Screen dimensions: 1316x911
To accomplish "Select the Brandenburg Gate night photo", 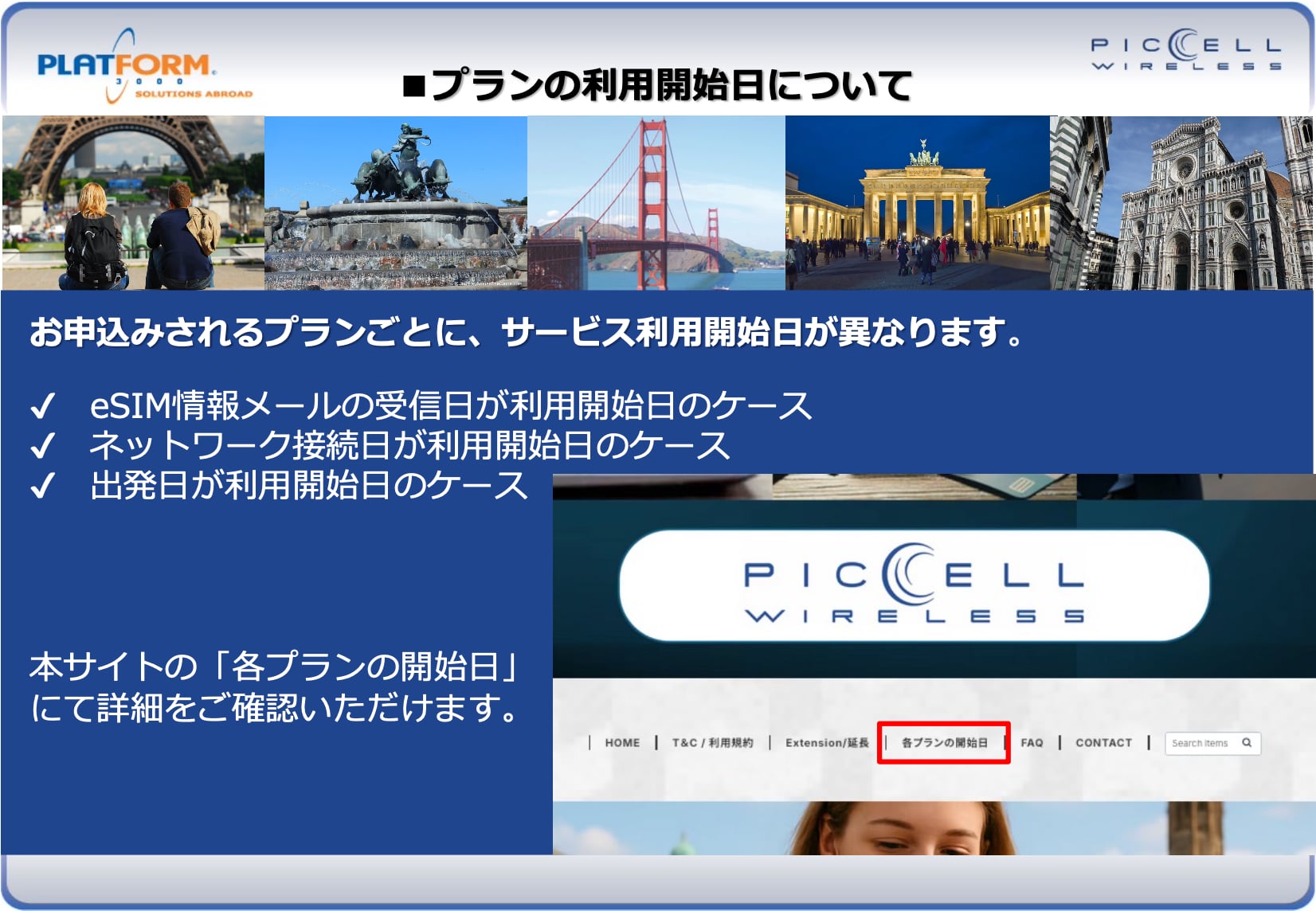I will (x=918, y=203).
